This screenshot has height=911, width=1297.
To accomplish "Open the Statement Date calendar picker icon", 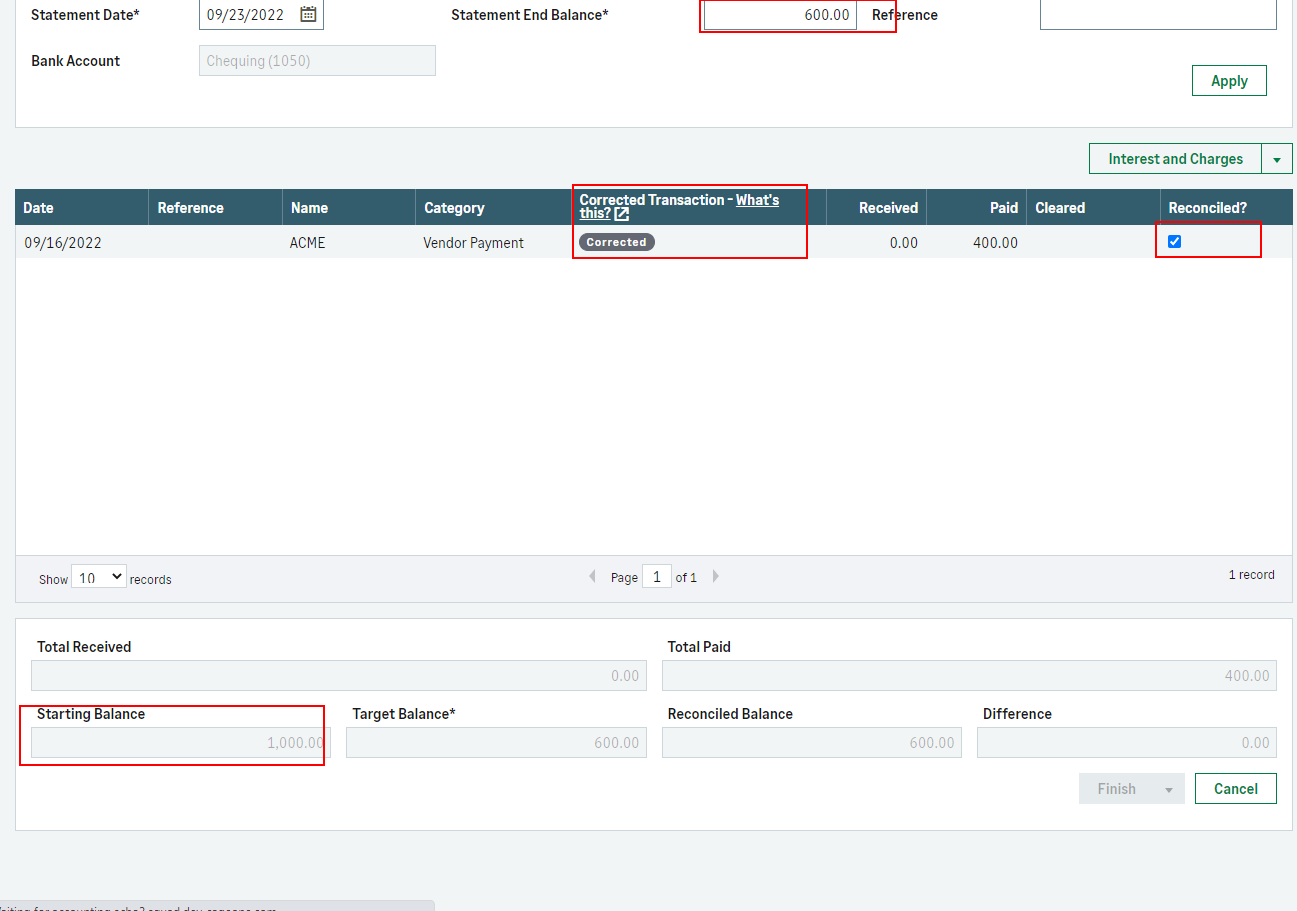I will click(308, 14).
